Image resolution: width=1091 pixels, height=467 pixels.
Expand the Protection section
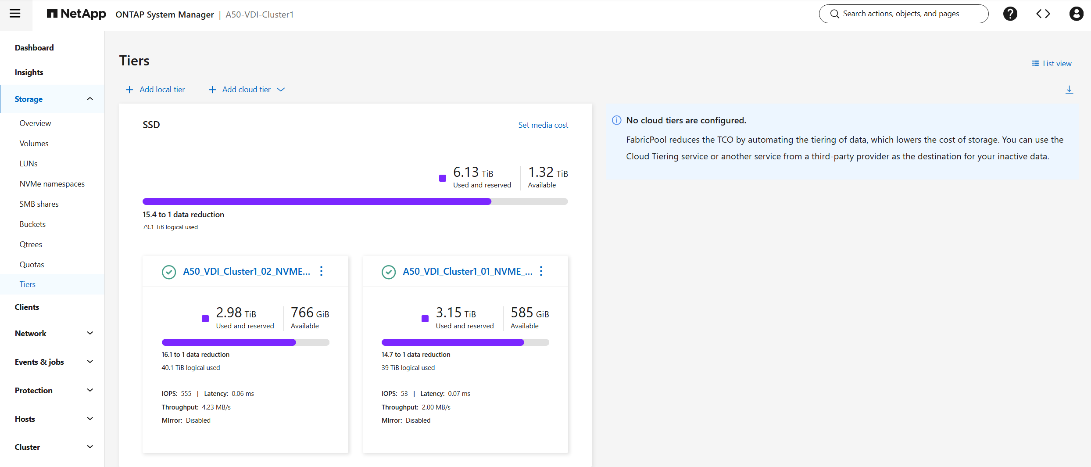tap(90, 390)
